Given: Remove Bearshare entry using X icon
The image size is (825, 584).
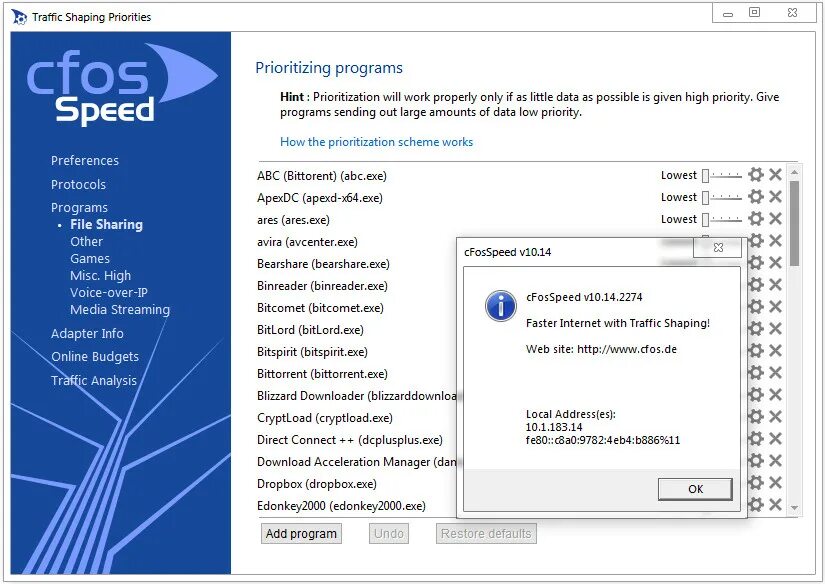Looking at the screenshot, I should click(x=775, y=263).
